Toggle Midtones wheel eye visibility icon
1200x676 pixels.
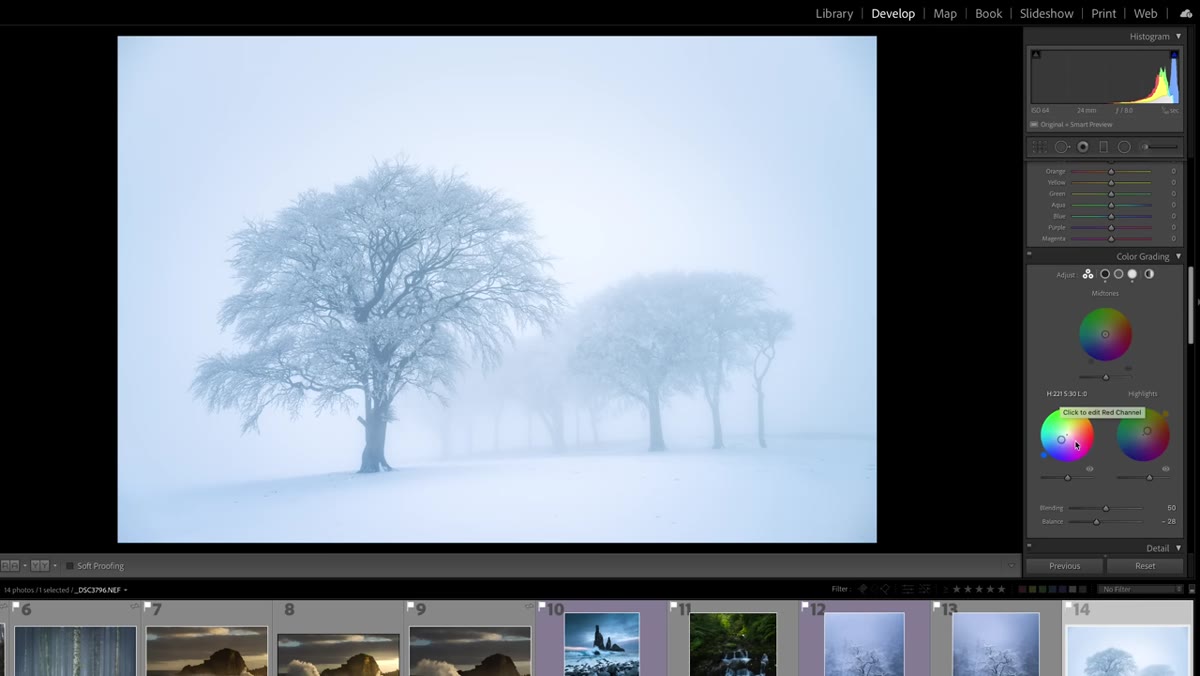click(1128, 368)
